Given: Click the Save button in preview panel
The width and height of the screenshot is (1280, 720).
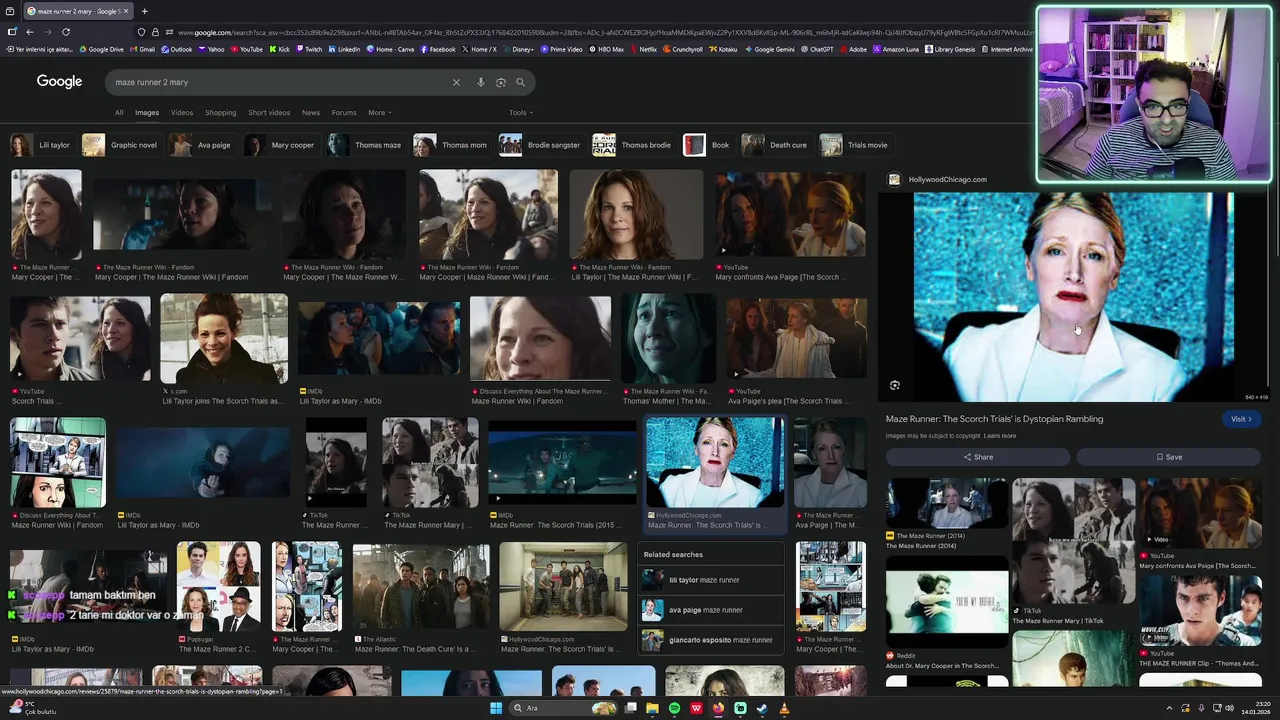Looking at the screenshot, I should [x=1169, y=457].
